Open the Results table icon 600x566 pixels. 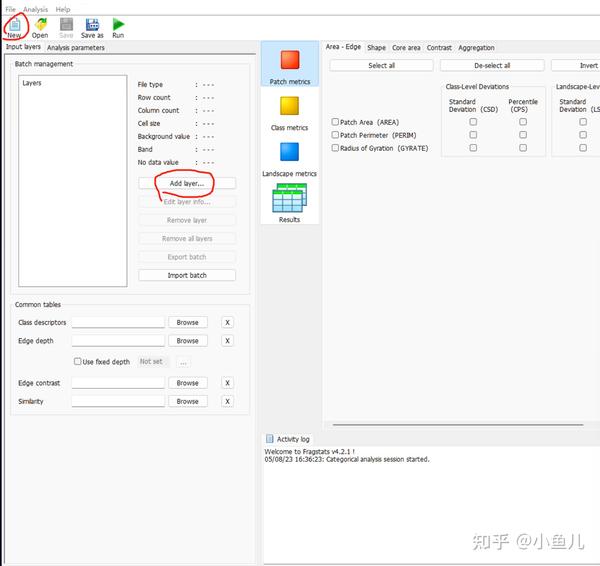pyautogui.click(x=289, y=198)
